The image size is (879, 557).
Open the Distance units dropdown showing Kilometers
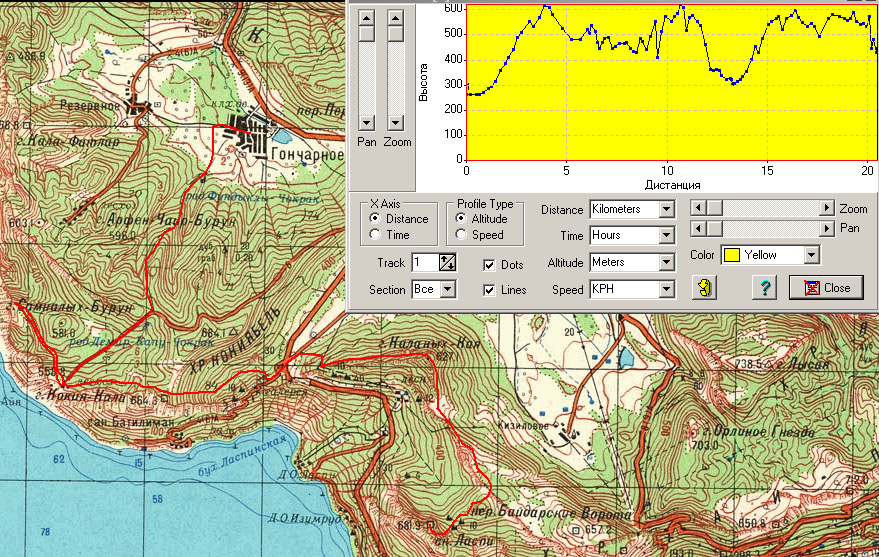(666, 210)
